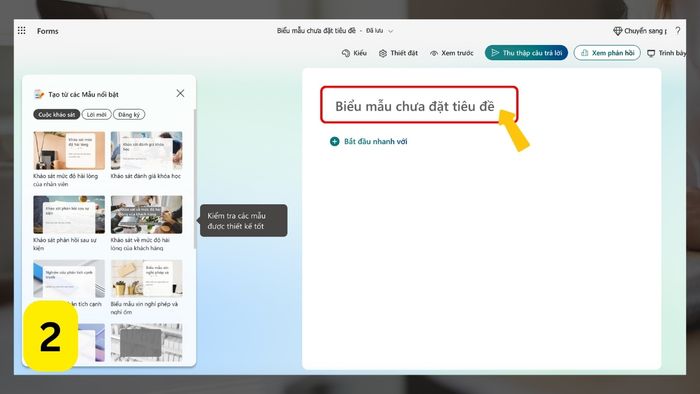Screen dimensions: 700x394
Task: Choose leave request form template thumbnail
Action: click(x=146, y=278)
